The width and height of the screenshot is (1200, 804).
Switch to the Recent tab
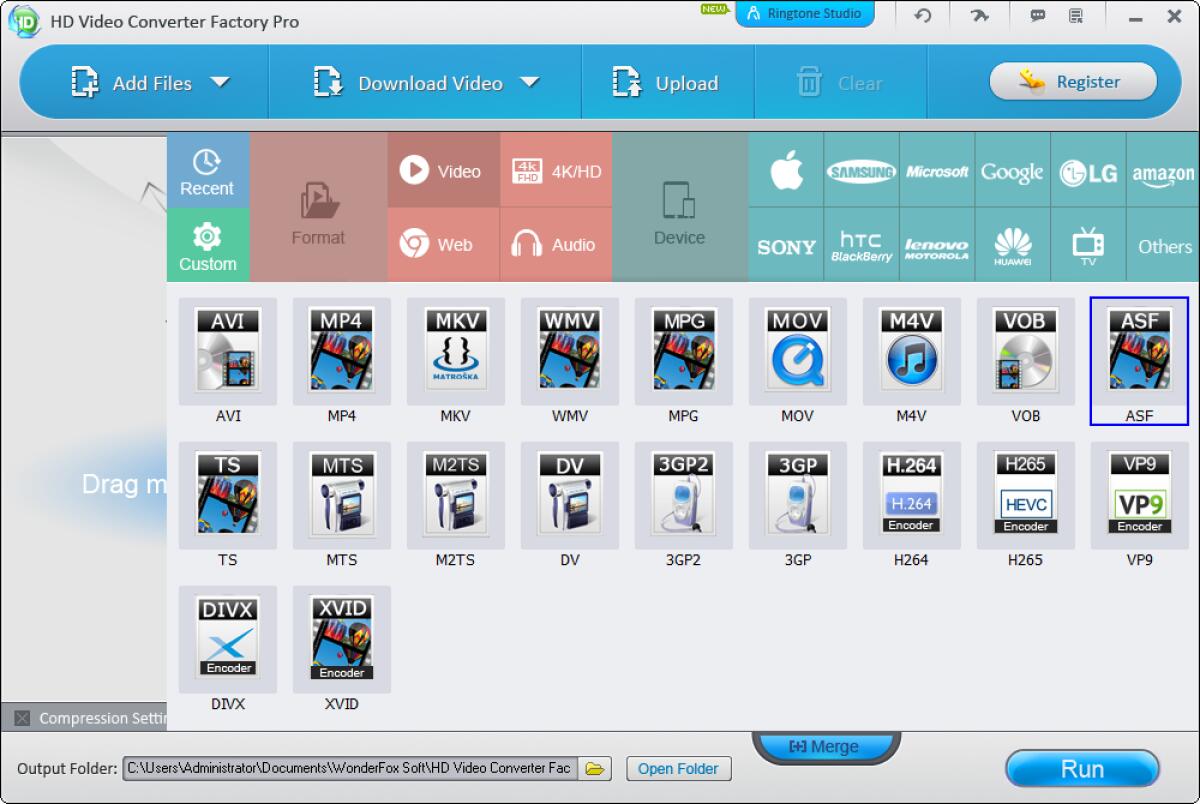(x=207, y=170)
